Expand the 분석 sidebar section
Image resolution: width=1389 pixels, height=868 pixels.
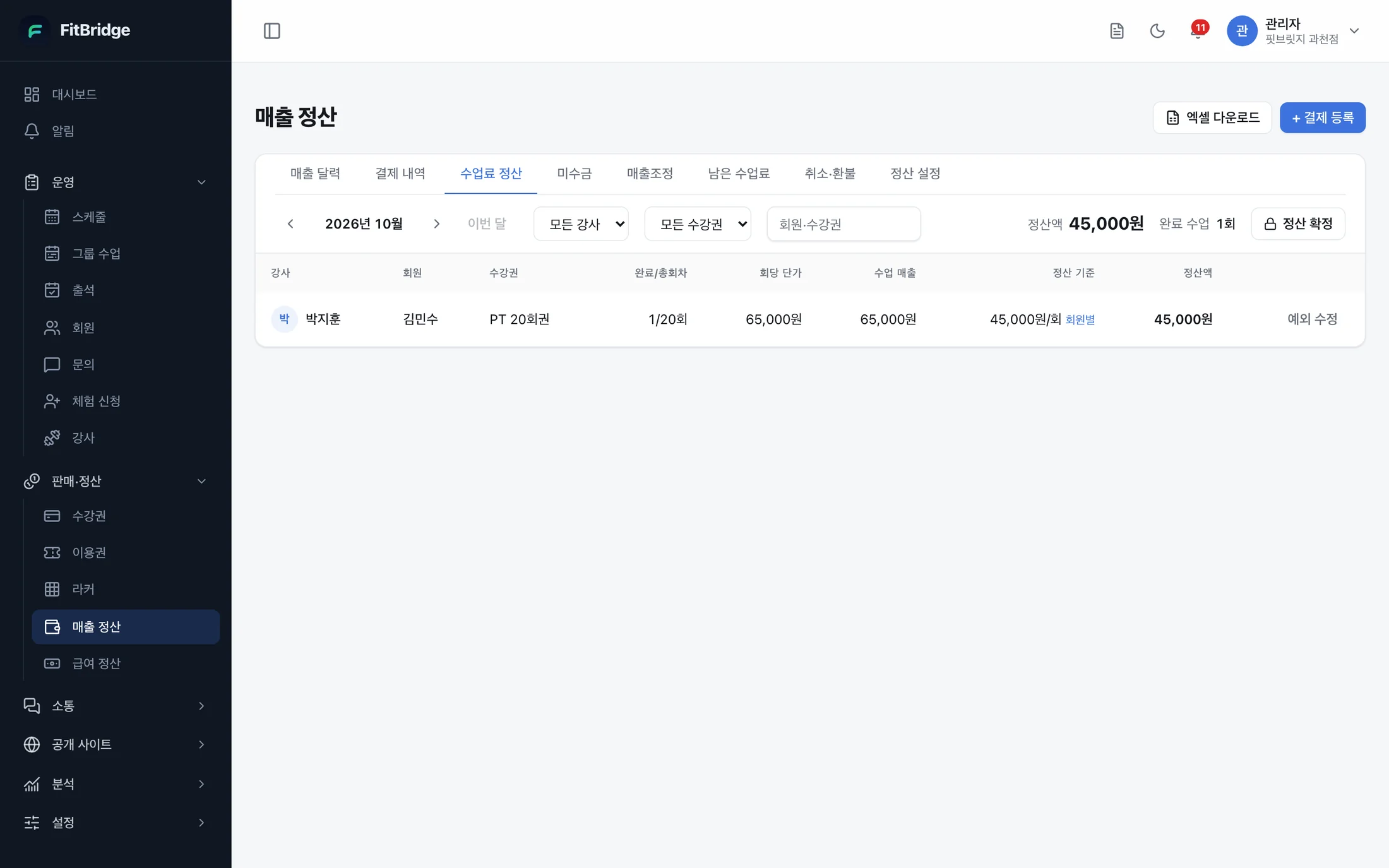[116, 784]
